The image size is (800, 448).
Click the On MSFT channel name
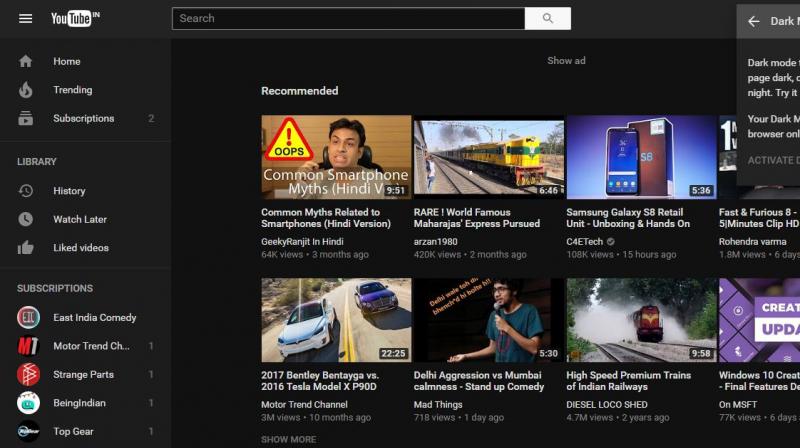pos(738,405)
